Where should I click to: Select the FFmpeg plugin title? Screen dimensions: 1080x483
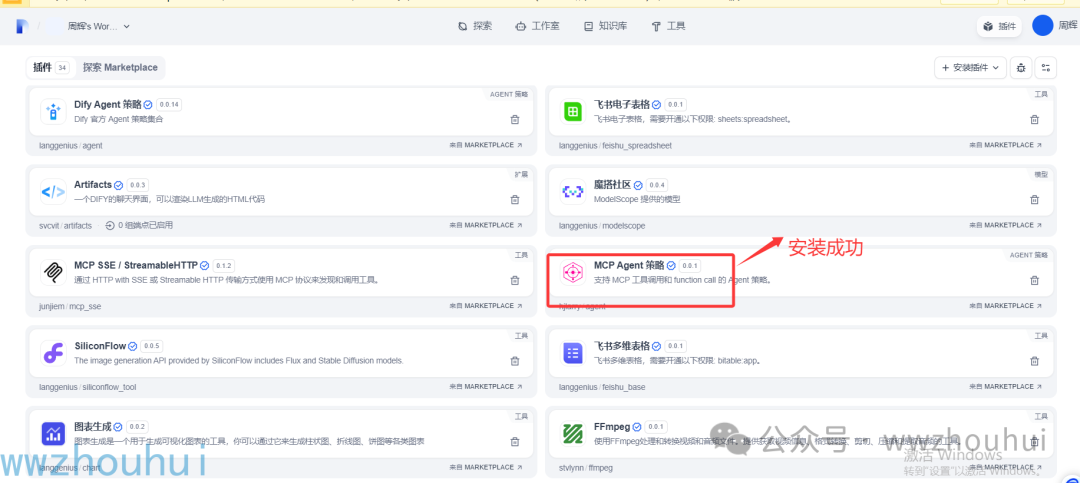[x=611, y=427]
